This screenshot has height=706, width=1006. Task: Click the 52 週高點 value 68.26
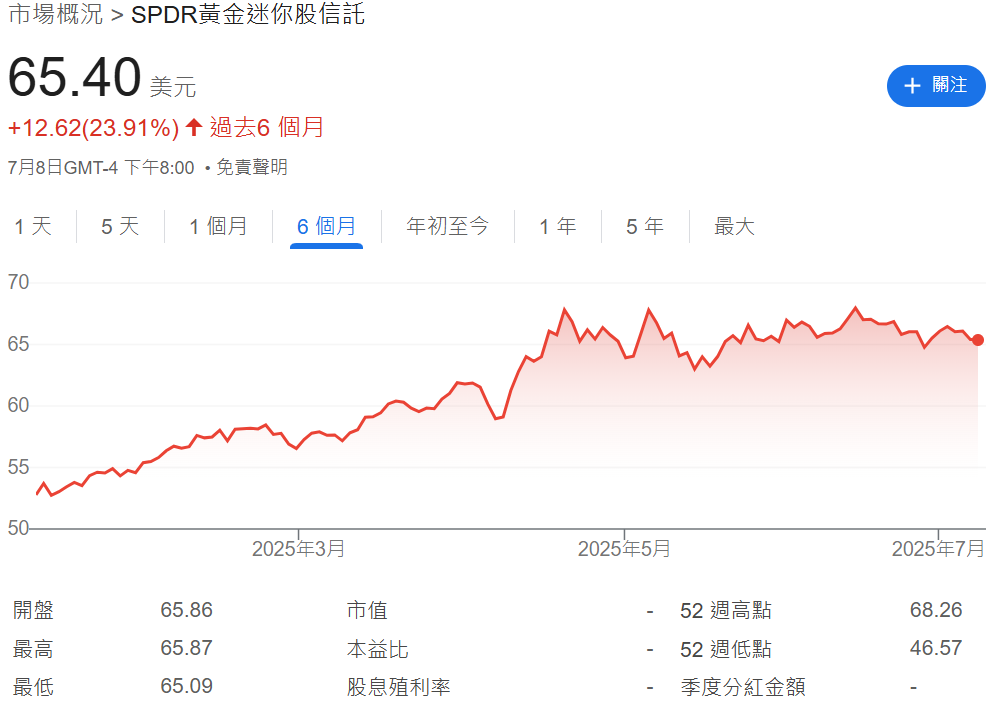pyautogui.click(x=935, y=610)
